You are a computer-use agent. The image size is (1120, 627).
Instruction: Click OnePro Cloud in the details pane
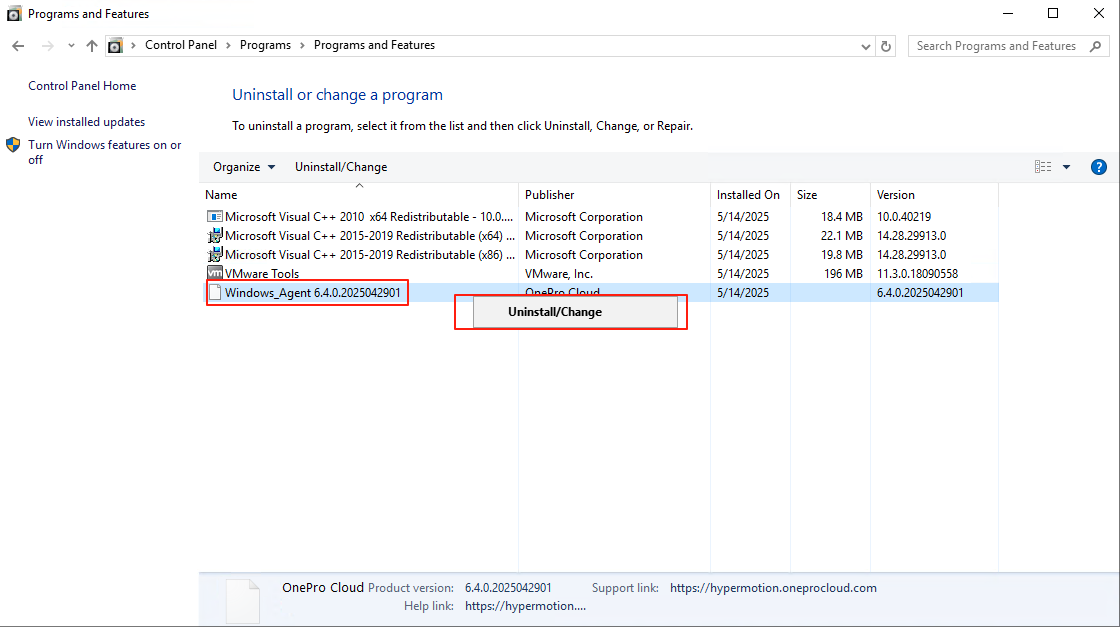323,588
